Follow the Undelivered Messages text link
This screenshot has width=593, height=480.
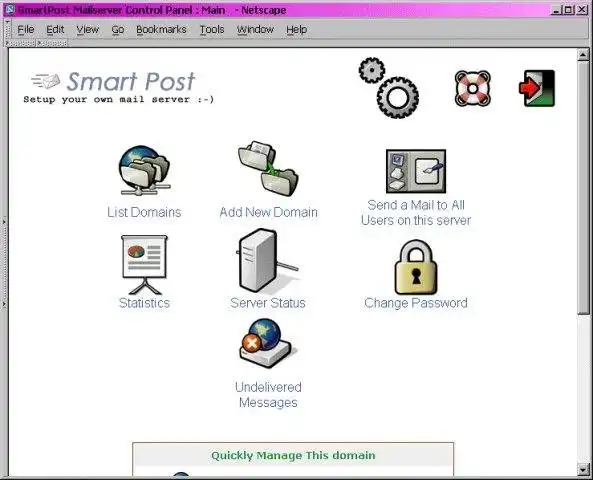click(268, 395)
